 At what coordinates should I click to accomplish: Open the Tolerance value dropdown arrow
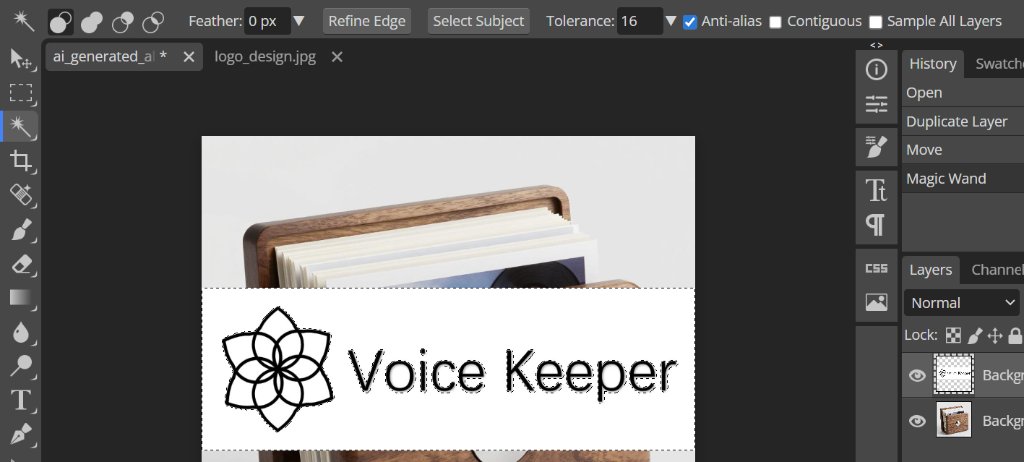tap(670, 21)
